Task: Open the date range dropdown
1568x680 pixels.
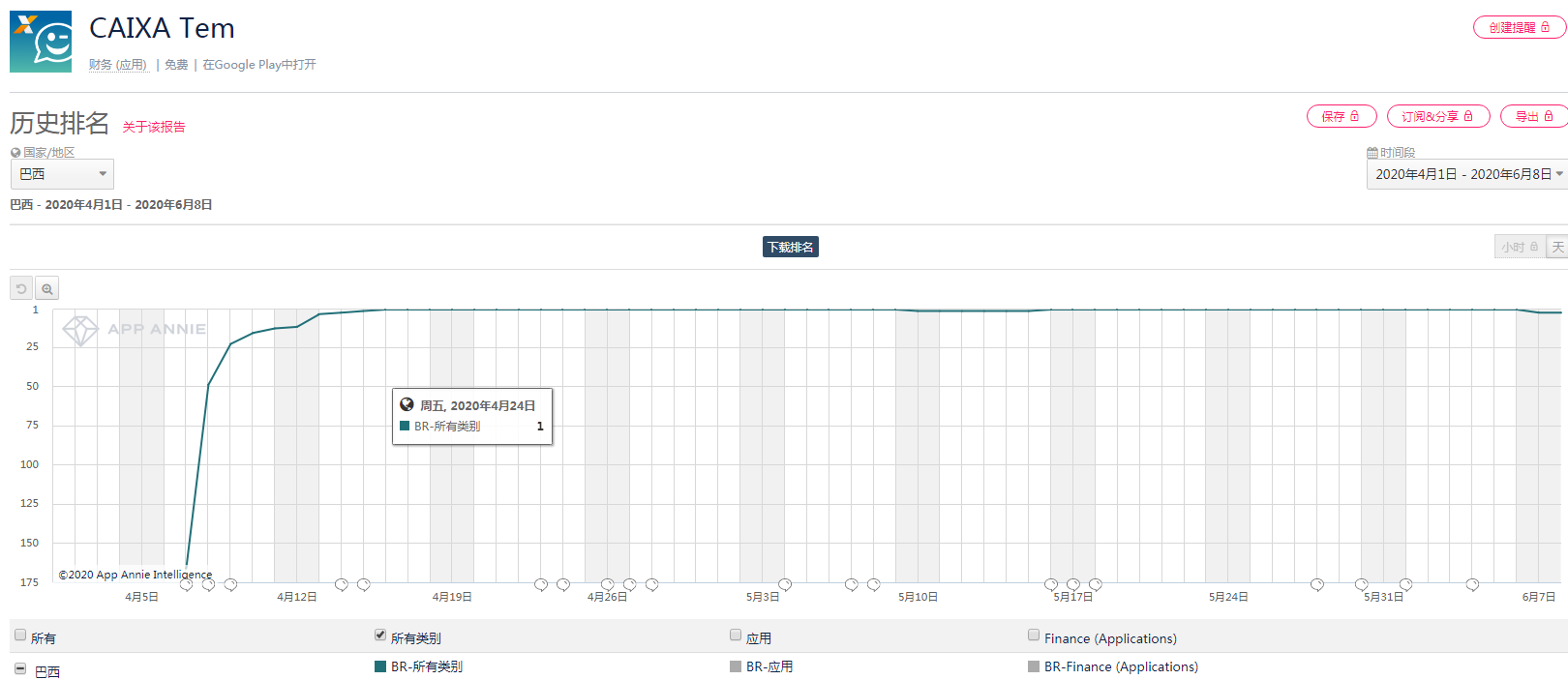Action: click(1467, 174)
